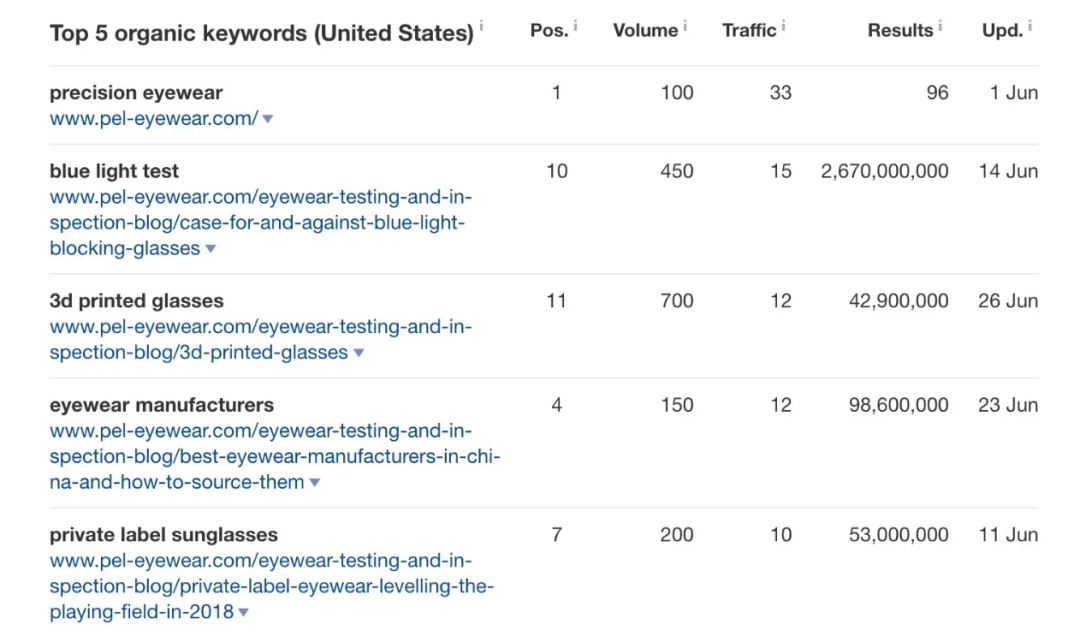
Task: Click info icon beside Top 5 organic keywords heading
Action: [x=481, y=26]
